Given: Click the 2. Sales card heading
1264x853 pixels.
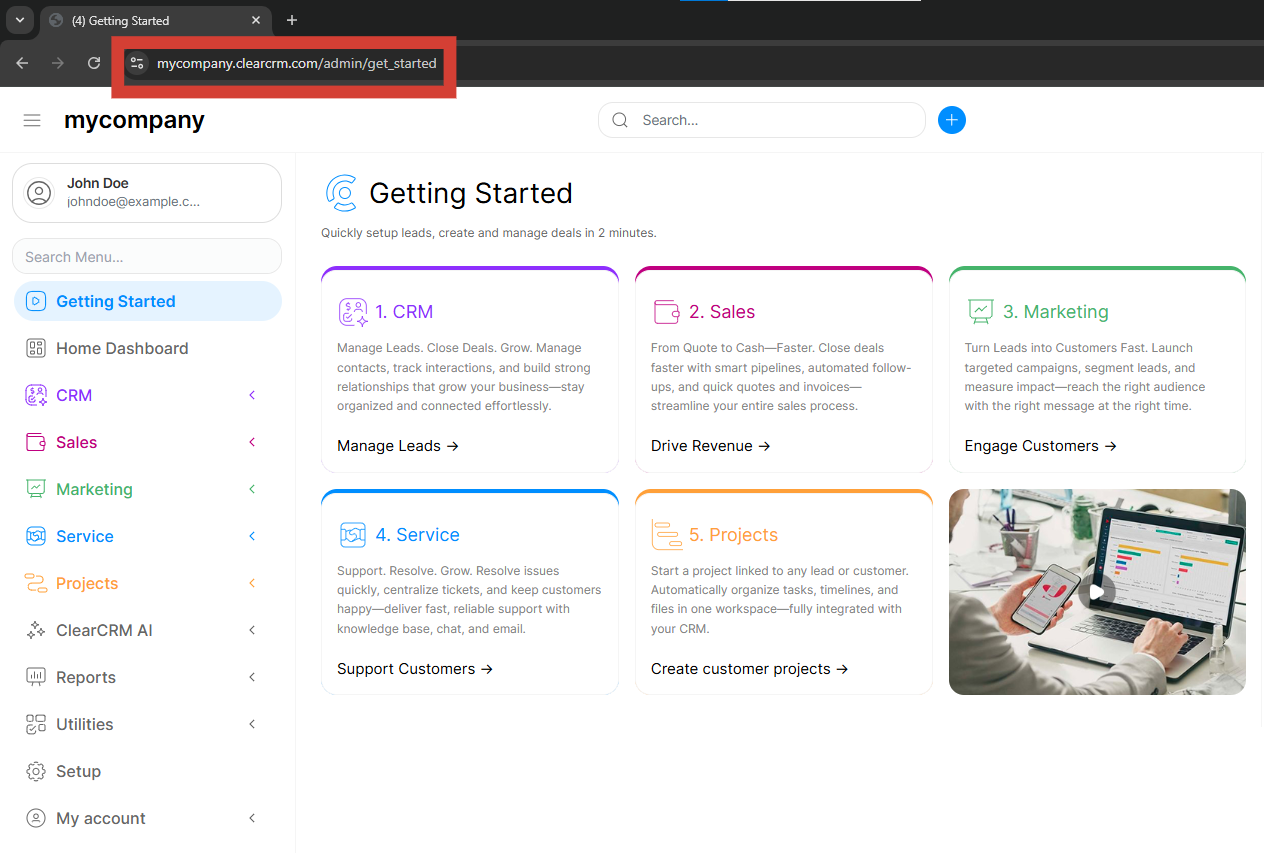Looking at the screenshot, I should [722, 312].
